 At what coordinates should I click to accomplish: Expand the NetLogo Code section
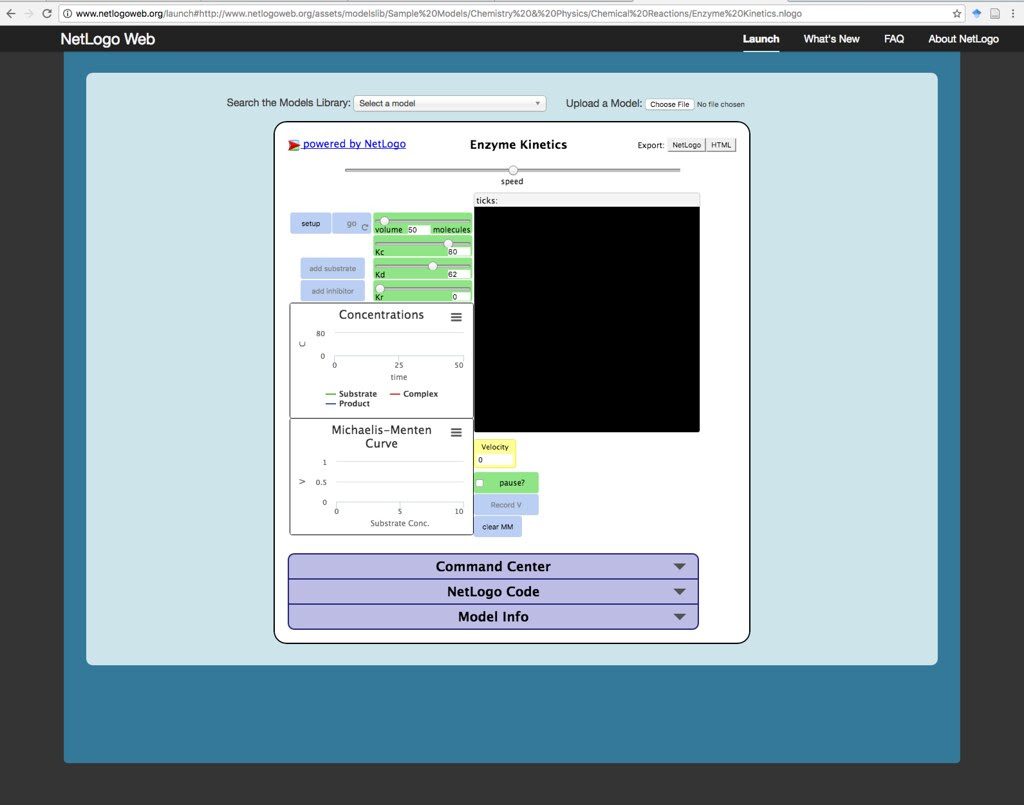493,592
